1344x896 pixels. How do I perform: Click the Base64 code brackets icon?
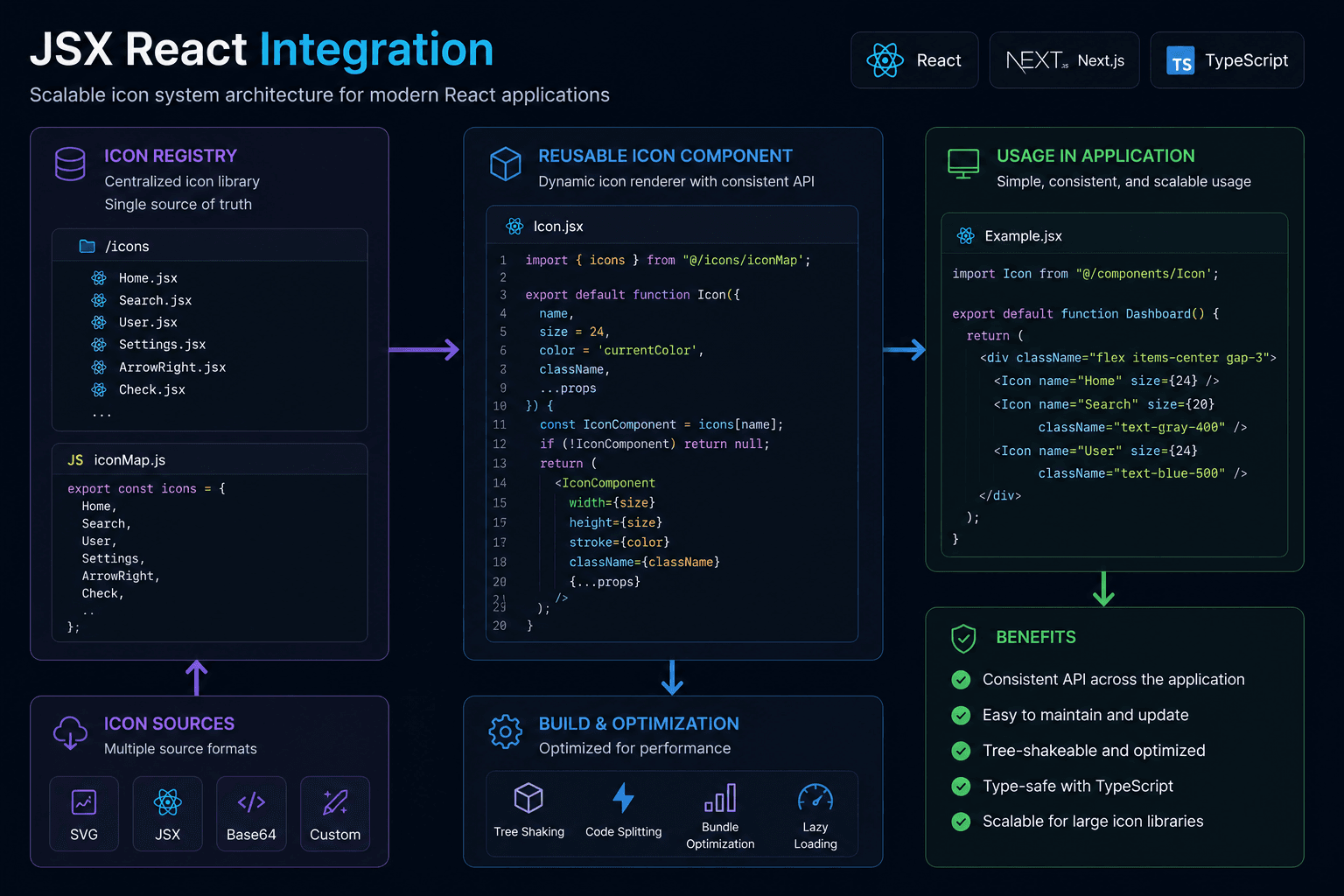tap(251, 801)
